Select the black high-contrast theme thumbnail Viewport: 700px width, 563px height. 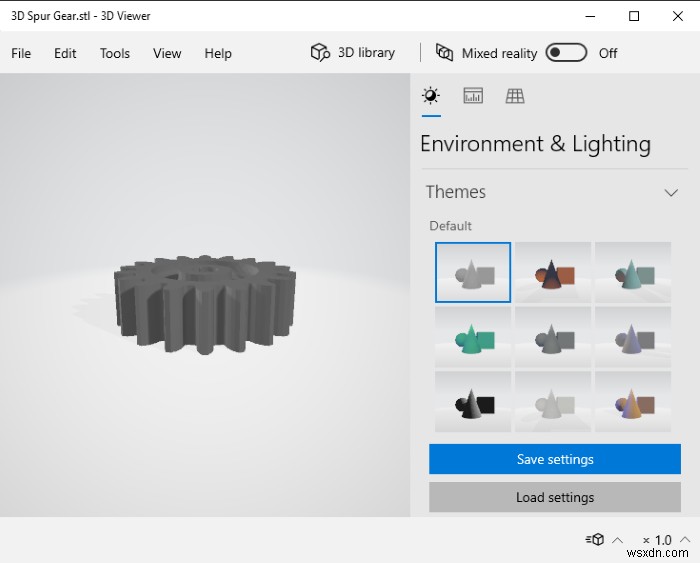click(473, 402)
